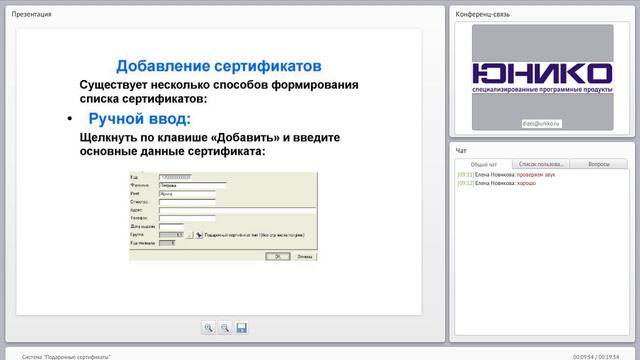Click the Отмена button in the slide form image
Viewport: 640px width, 360px height.
[304, 256]
